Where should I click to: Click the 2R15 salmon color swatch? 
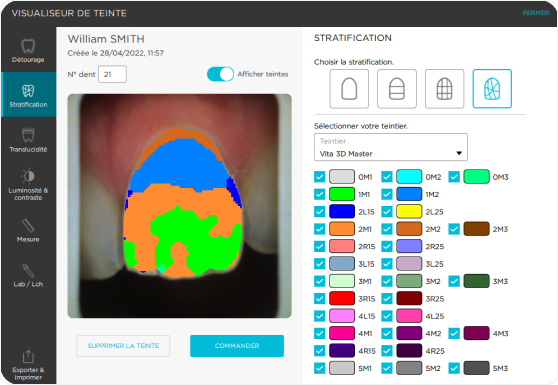(342, 247)
